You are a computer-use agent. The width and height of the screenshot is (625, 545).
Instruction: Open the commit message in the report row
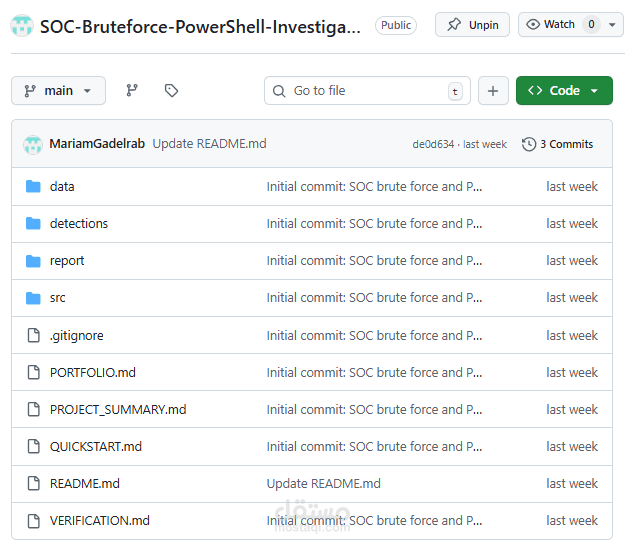374,261
